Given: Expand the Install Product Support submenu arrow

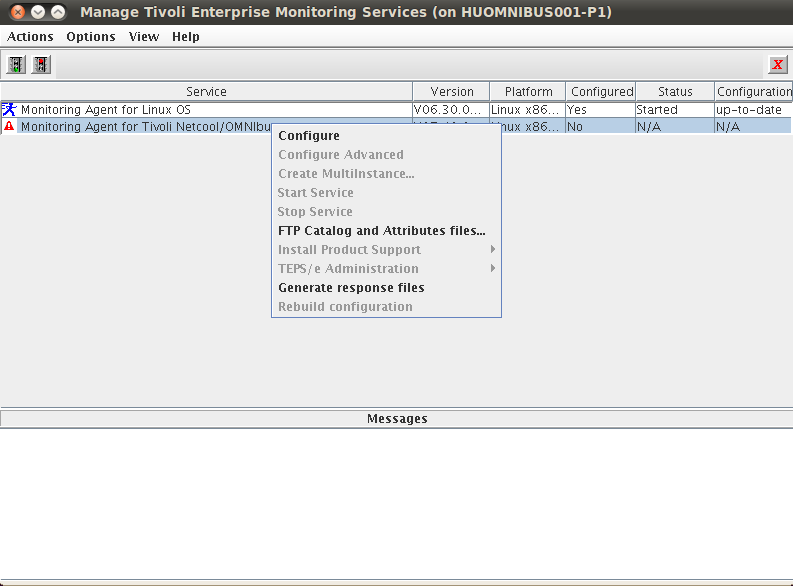Looking at the screenshot, I should tap(493, 249).
